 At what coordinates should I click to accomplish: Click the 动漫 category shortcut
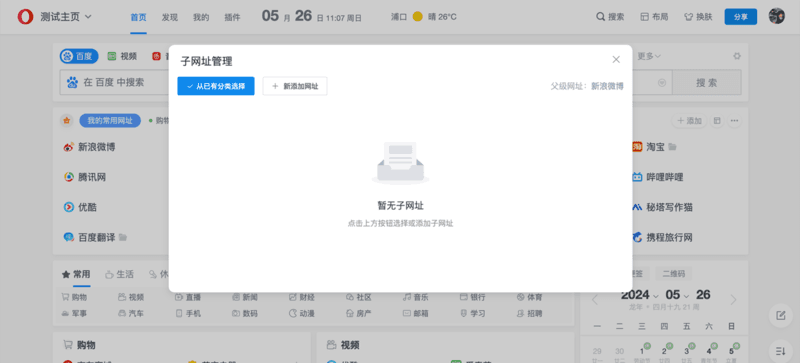tap(302, 313)
